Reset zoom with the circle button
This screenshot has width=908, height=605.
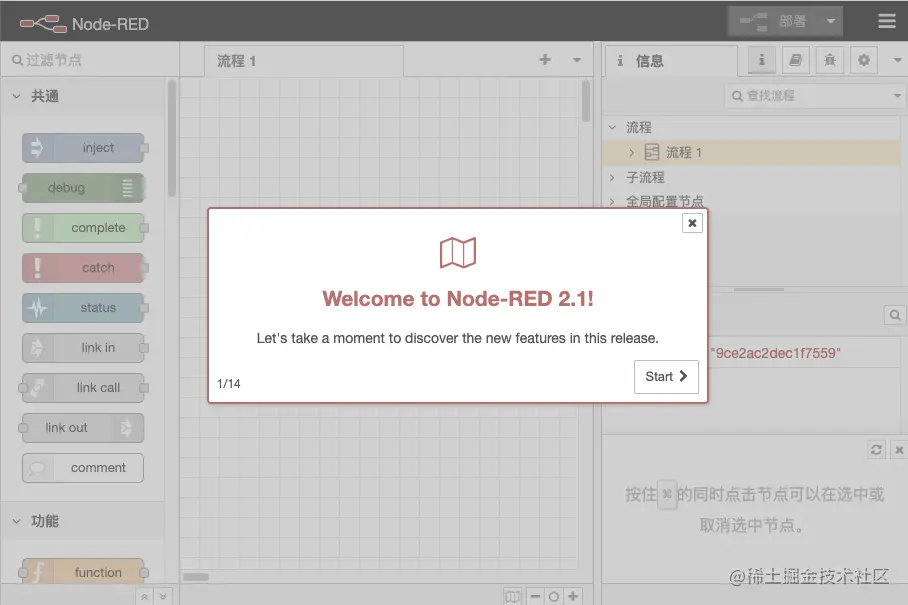tap(554, 596)
